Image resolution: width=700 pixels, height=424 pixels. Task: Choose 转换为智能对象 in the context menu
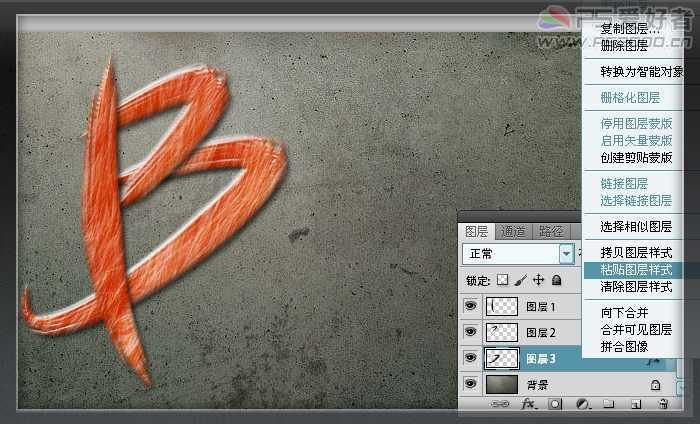[x=642, y=71]
